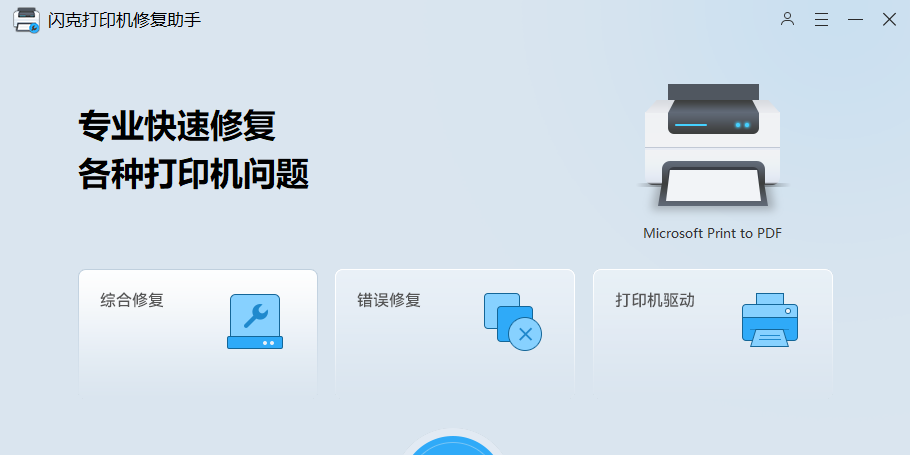Click the headline 各种打印机问题

(x=193, y=174)
